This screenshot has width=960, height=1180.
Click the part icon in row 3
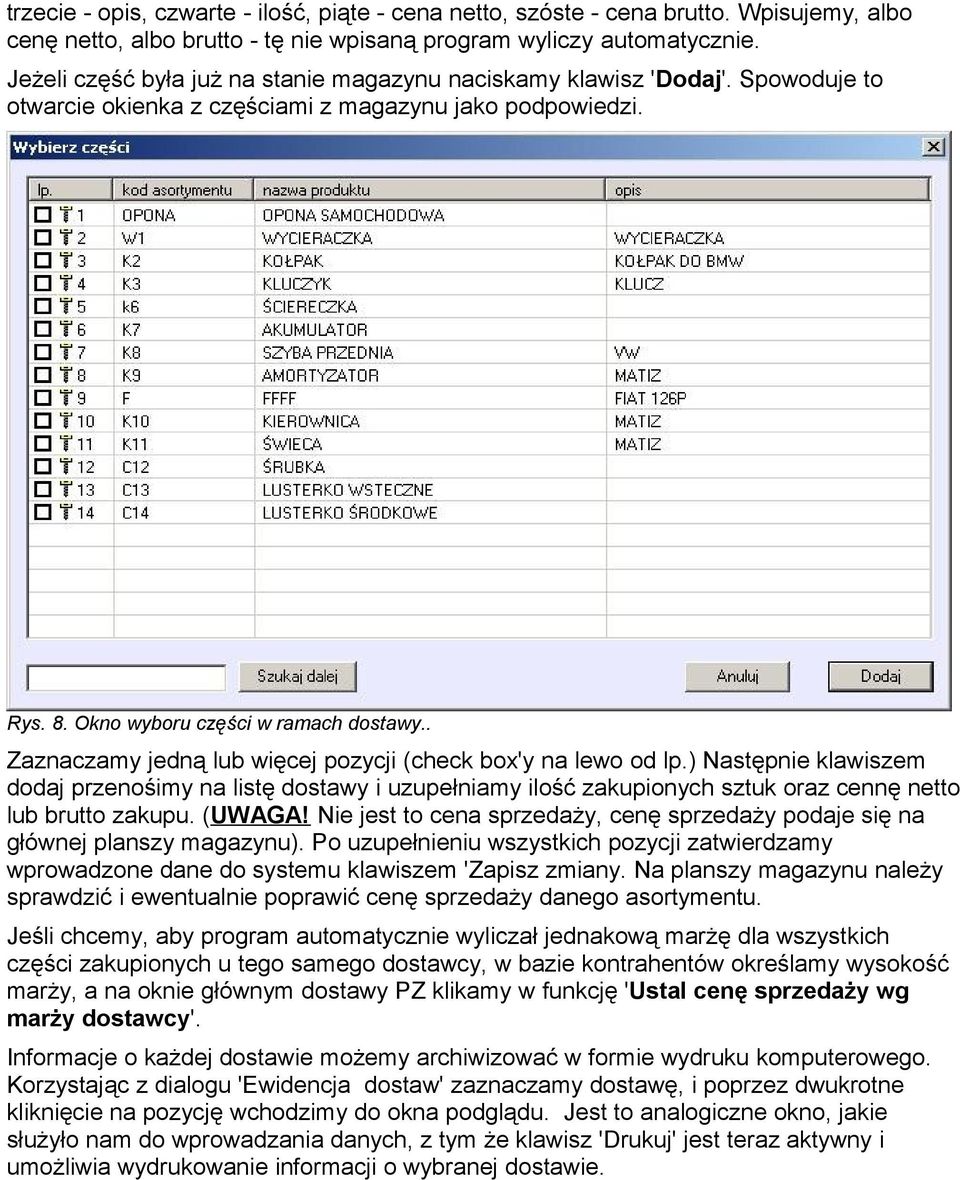(x=66, y=261)
